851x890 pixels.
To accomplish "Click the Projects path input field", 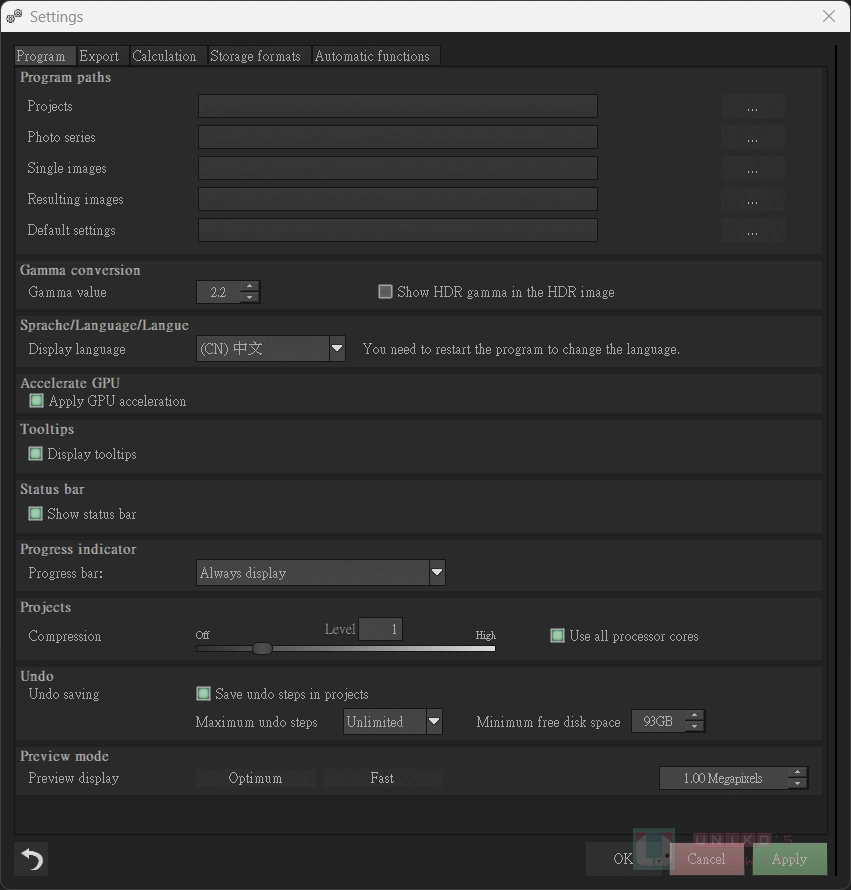I will (397, 107).
